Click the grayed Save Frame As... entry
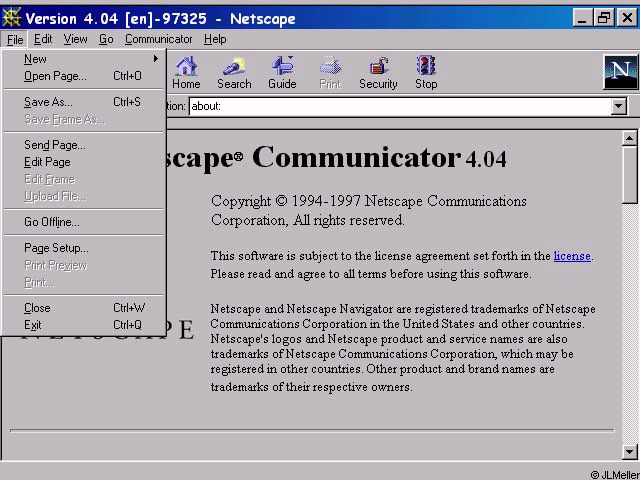640x480 pixels. [x=84, y=119]
